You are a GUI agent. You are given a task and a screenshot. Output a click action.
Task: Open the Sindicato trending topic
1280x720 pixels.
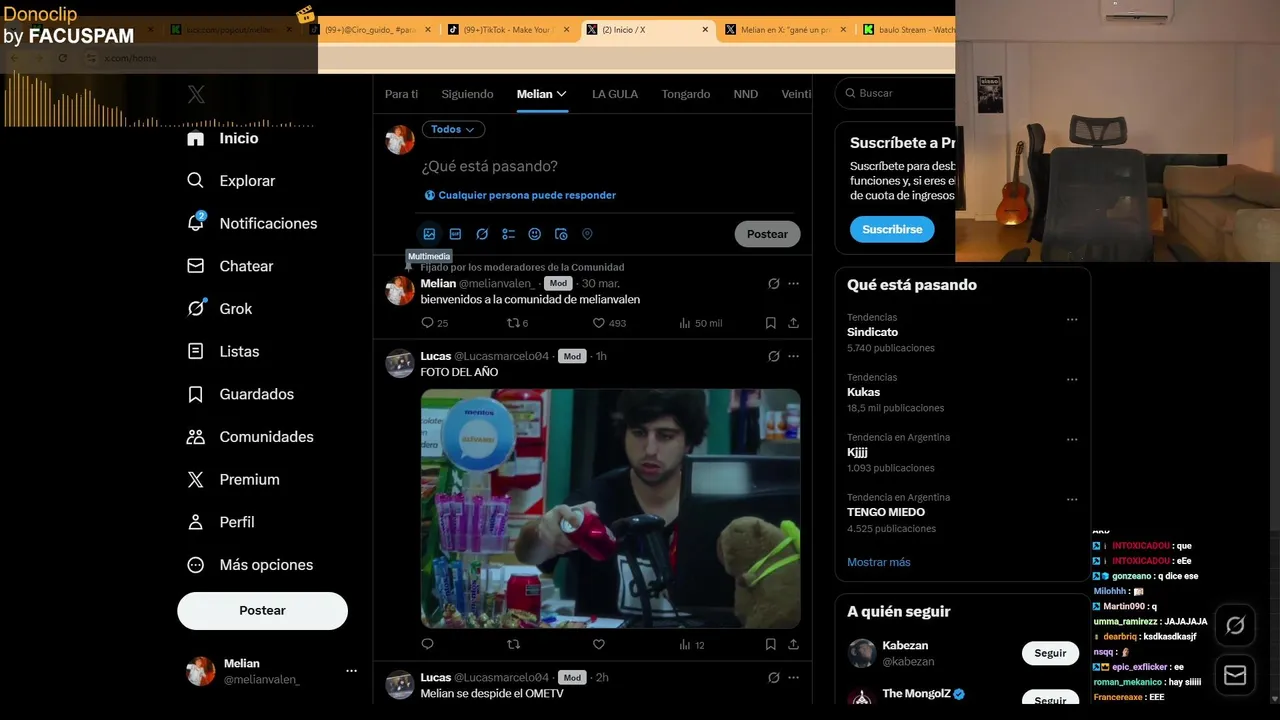click(872, 332)
